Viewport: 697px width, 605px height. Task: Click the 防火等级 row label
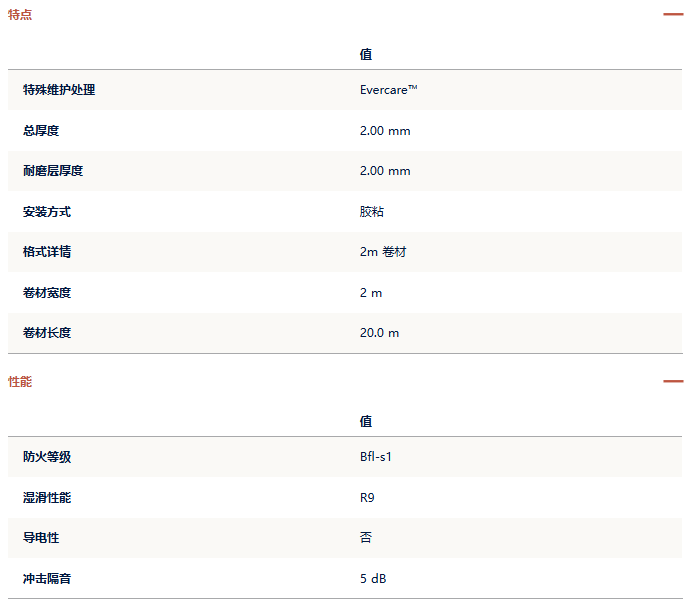coord(47,457)
